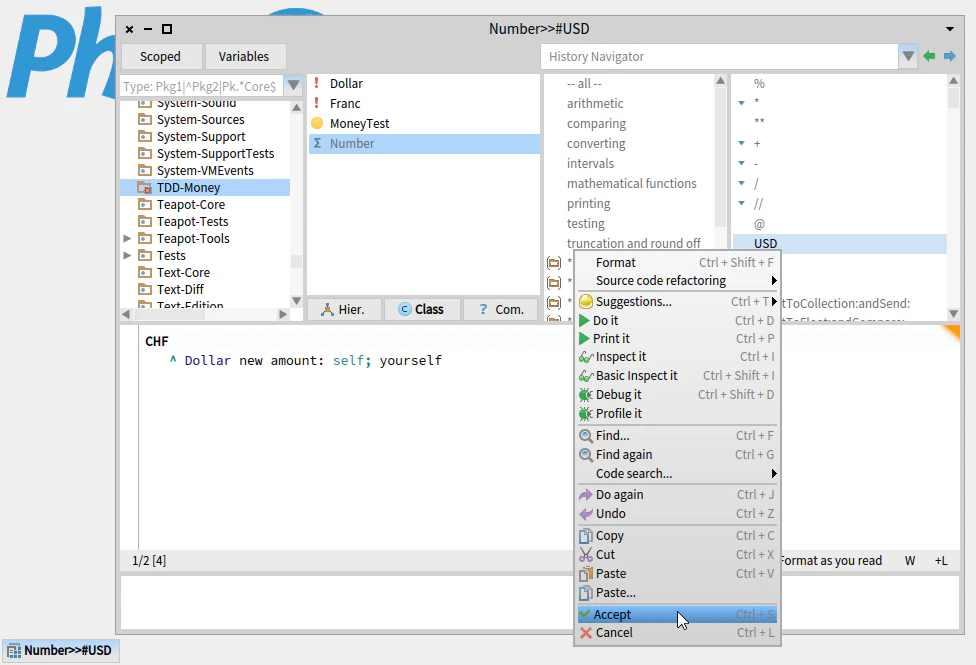Select the USD method in list
The image size is (976, 665).
pyautogui.click(x=840, y=243)
